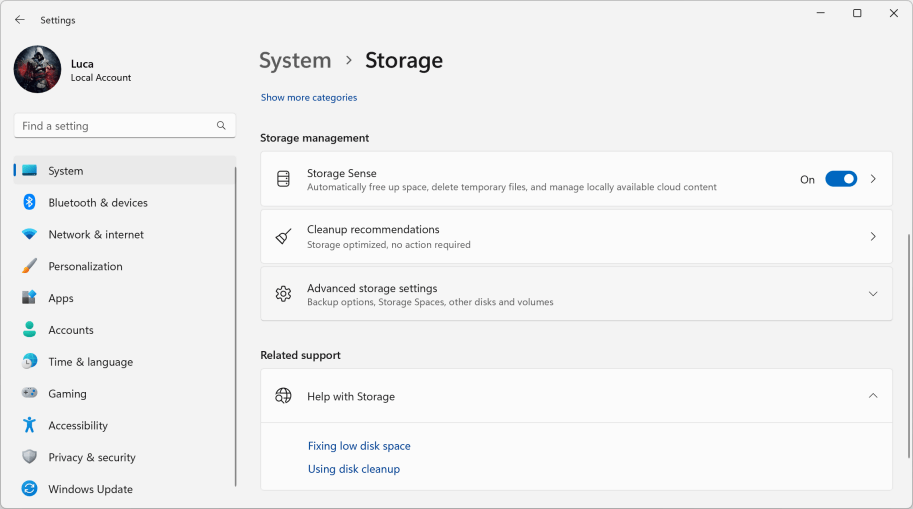Select Apps in the sidebar
This screenshot has width=913, height=509.
pos(61,299)
